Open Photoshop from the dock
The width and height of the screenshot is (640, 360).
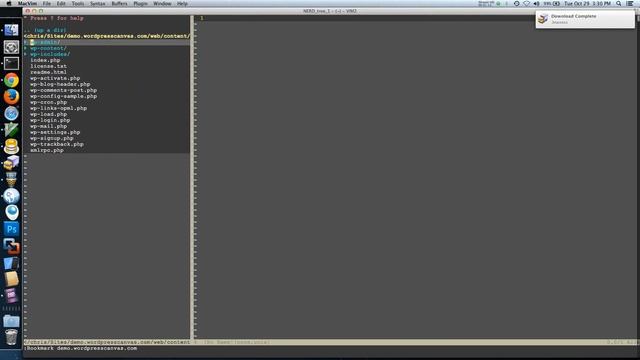[x=11, y=229]
